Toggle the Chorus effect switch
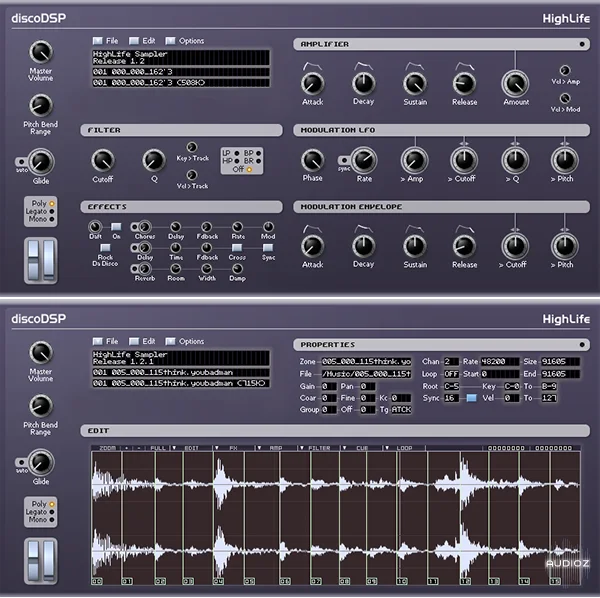 click(134, 227)
